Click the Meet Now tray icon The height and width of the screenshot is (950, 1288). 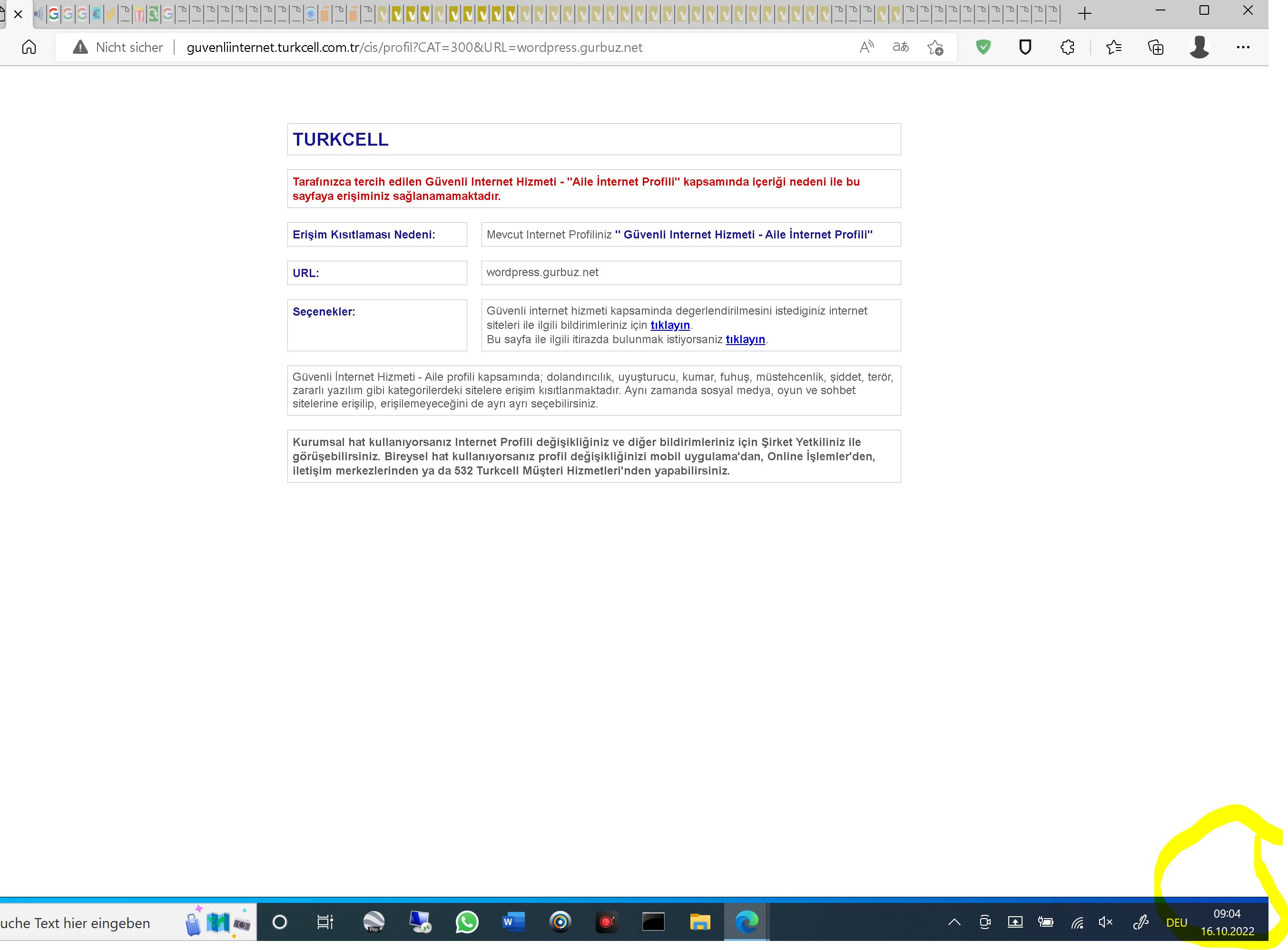pyautogui.click(x=984, y=922)
